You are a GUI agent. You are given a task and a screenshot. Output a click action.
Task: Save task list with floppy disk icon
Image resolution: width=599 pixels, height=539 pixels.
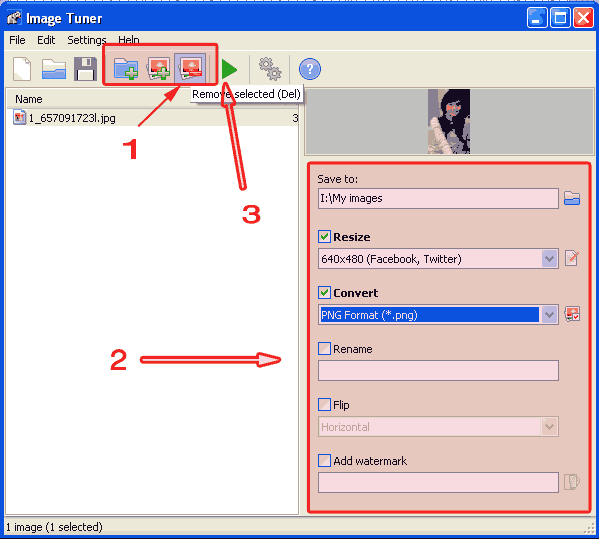(x=85, y=69)
